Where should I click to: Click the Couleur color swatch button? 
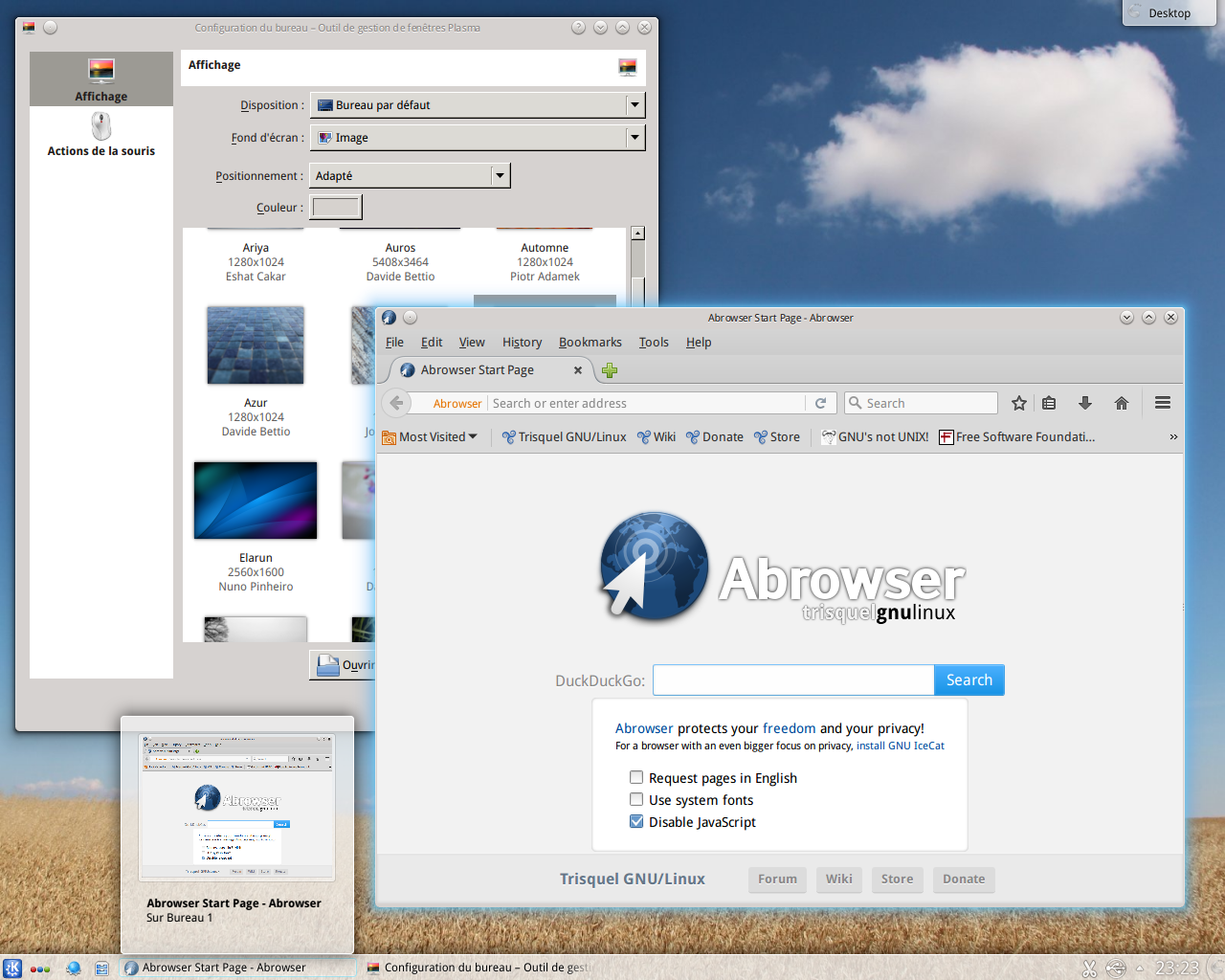point(336,207)
